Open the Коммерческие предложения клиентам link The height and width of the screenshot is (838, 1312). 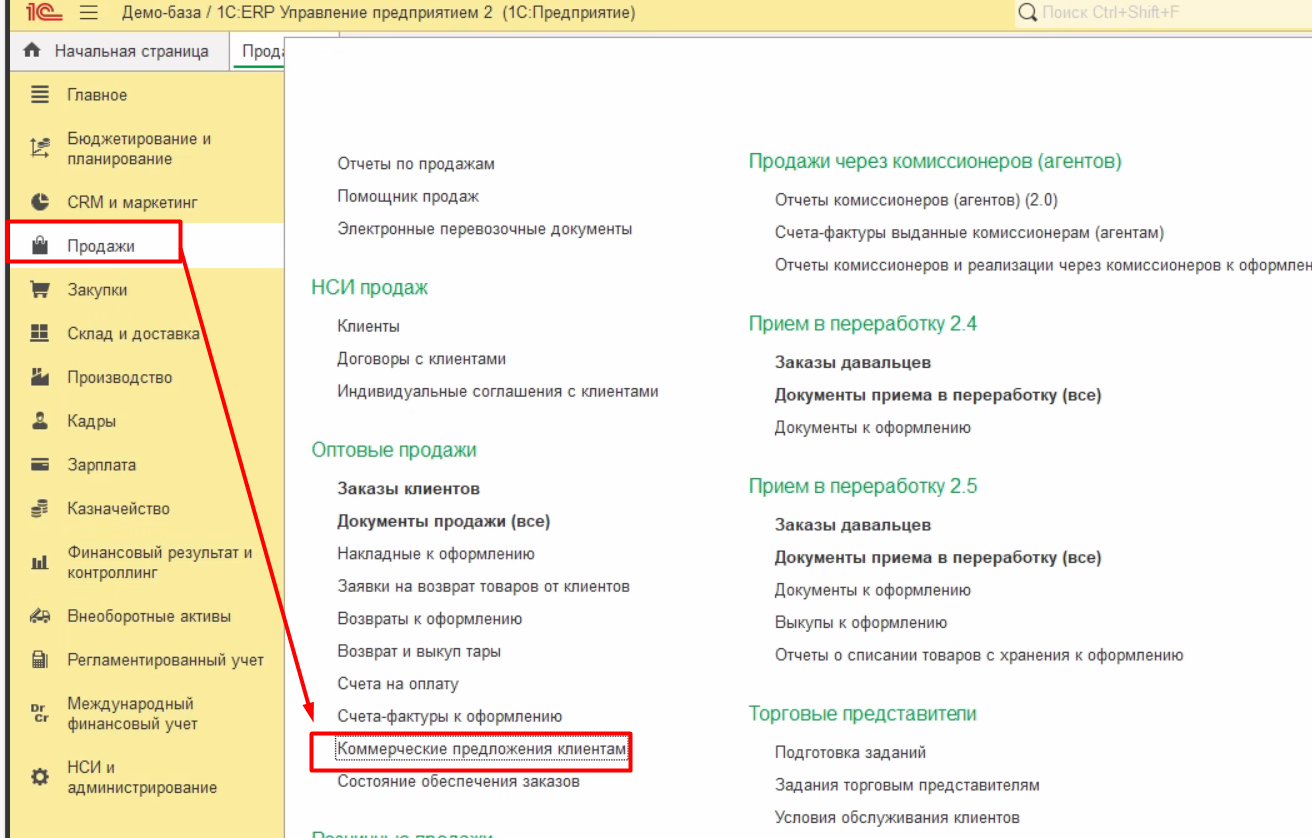482,749
